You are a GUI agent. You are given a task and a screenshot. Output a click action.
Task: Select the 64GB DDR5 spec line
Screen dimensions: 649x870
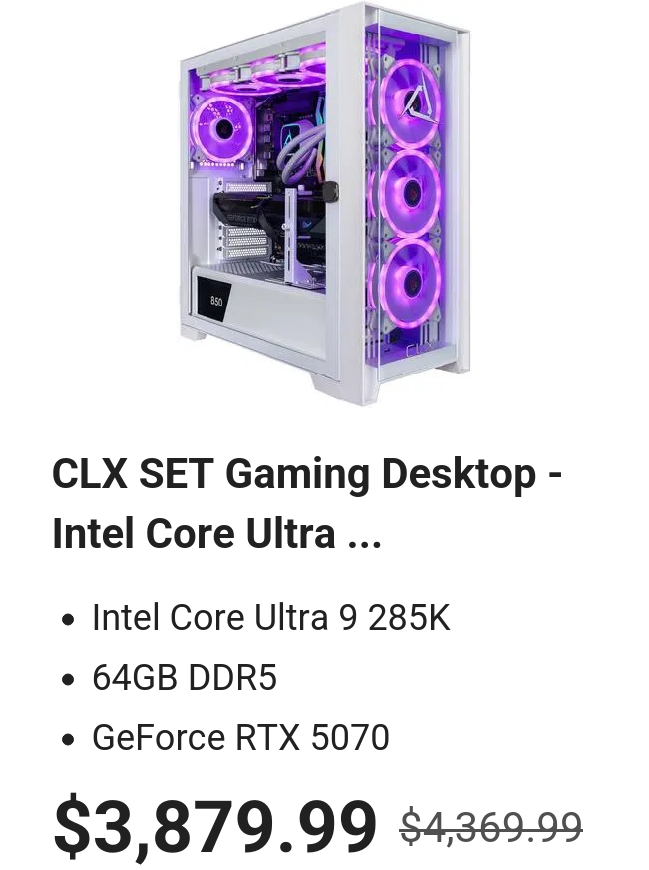[x=184, y=677]
